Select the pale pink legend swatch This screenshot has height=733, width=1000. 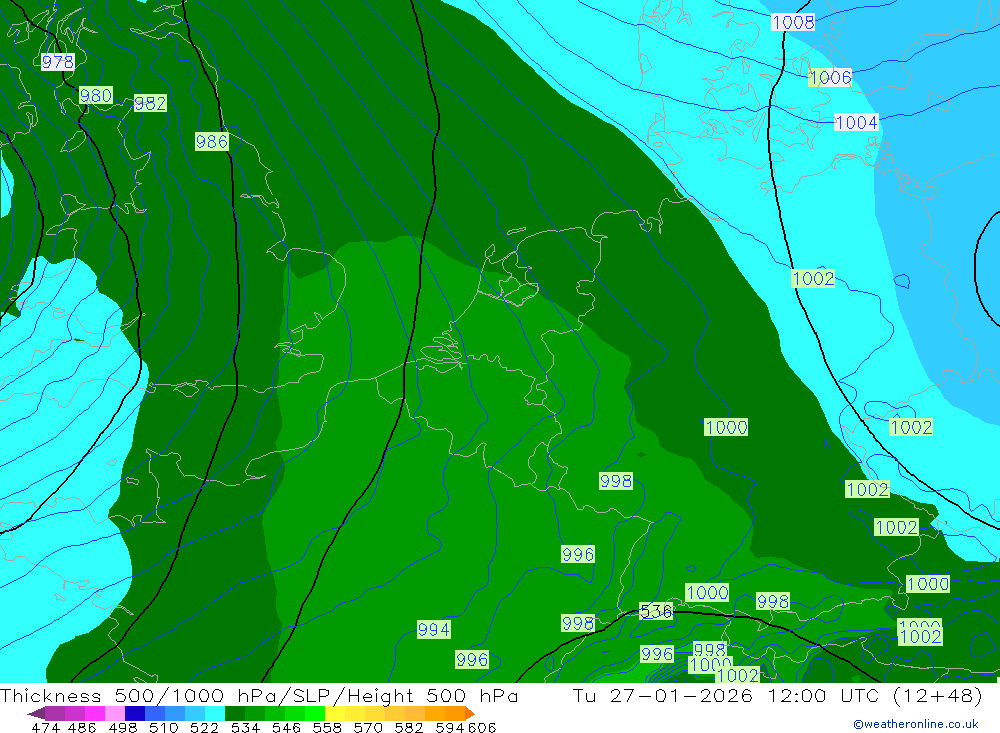113,713
